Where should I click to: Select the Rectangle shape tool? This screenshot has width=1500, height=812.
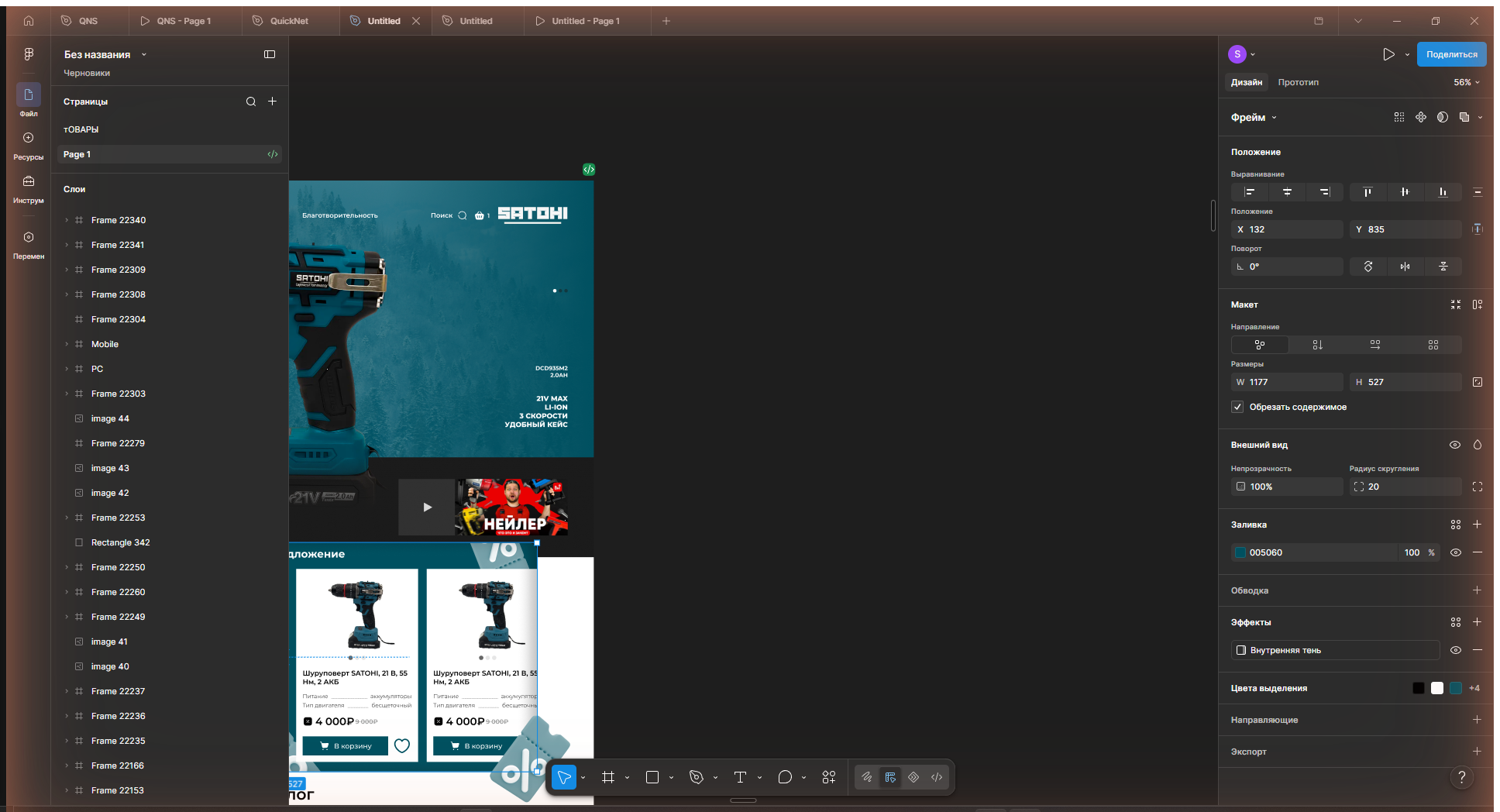pyautogui.click(x=652, y=777)
